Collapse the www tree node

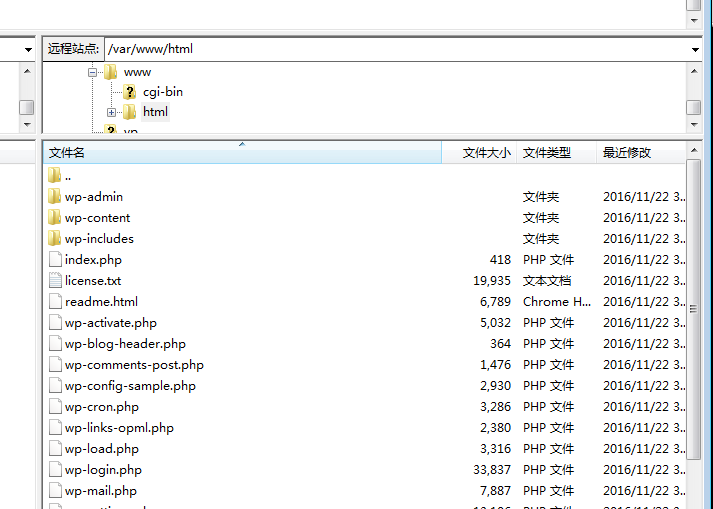(92, 72)
